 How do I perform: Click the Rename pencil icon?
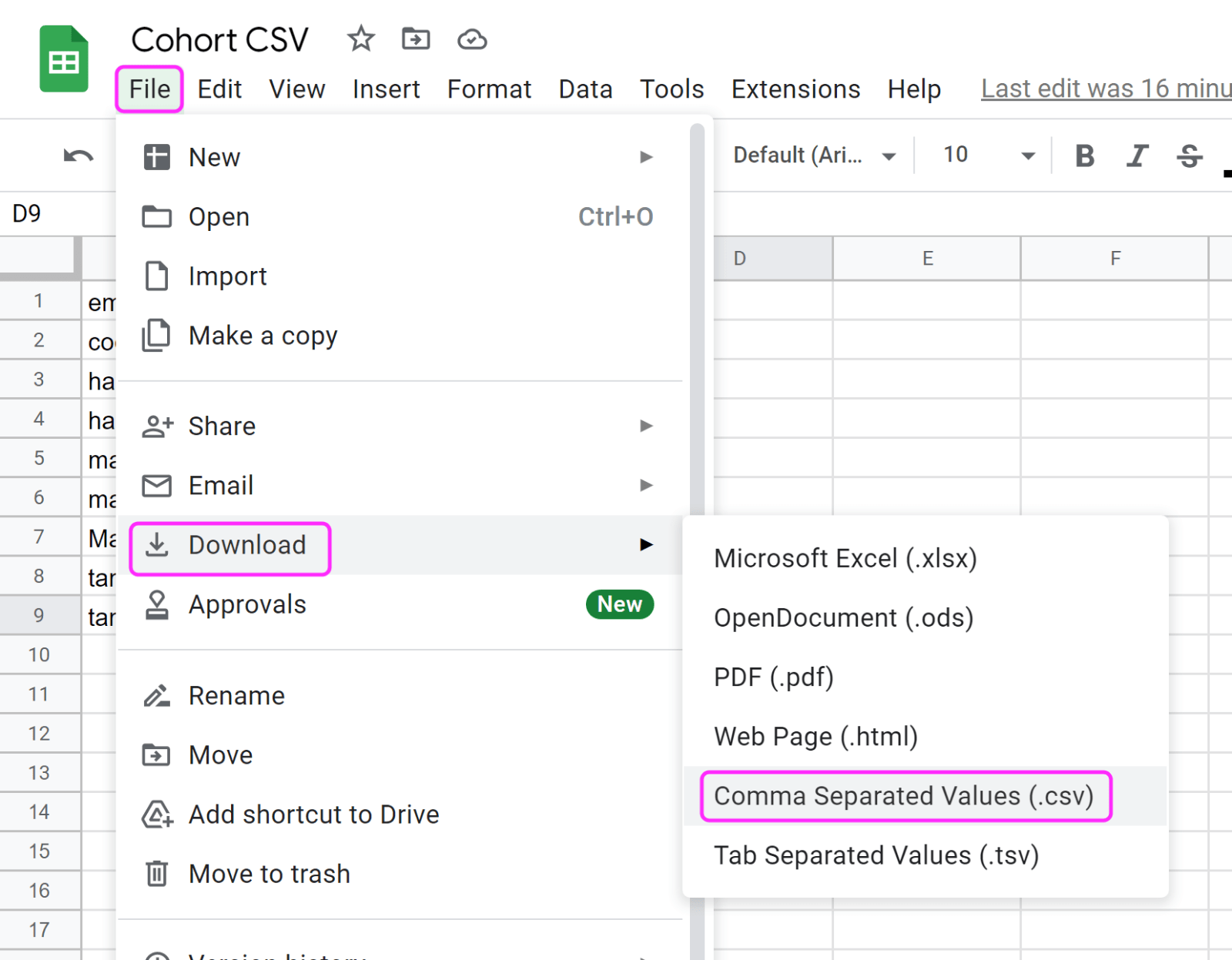[157, 695]
